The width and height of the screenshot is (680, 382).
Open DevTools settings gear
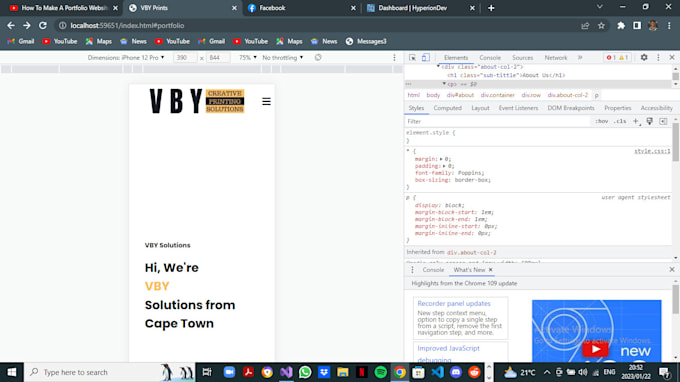[x=644, y=57]
